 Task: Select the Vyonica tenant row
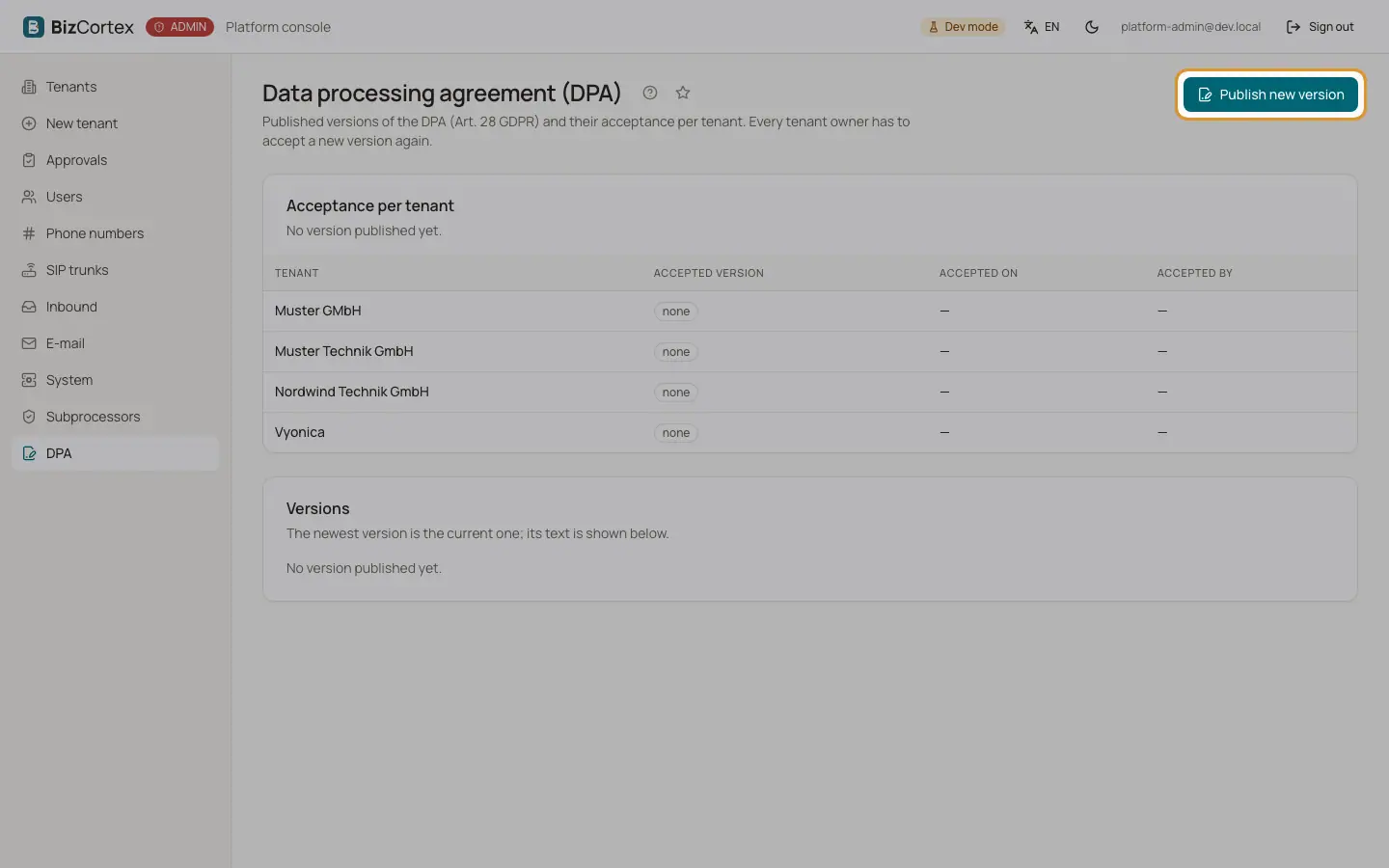pyautogui.click(x=810, y=432)
